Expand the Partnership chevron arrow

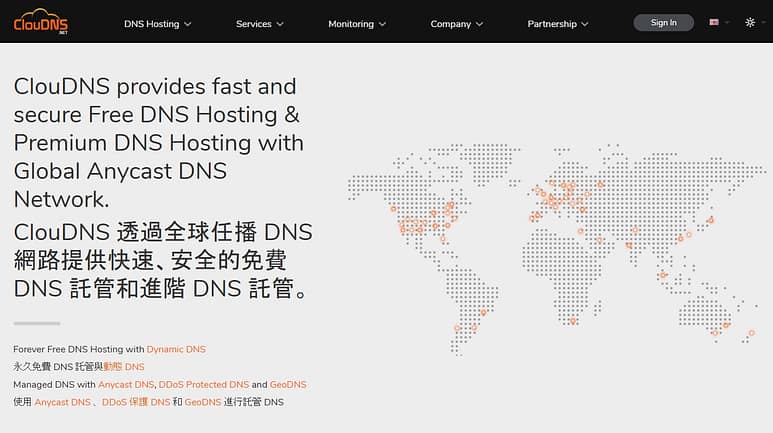click(x=585, y=24)
